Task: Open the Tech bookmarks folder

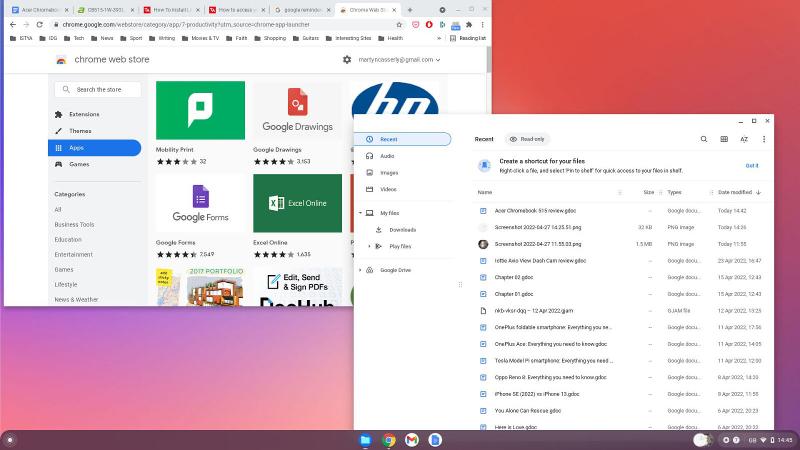Action: (74, 38)
